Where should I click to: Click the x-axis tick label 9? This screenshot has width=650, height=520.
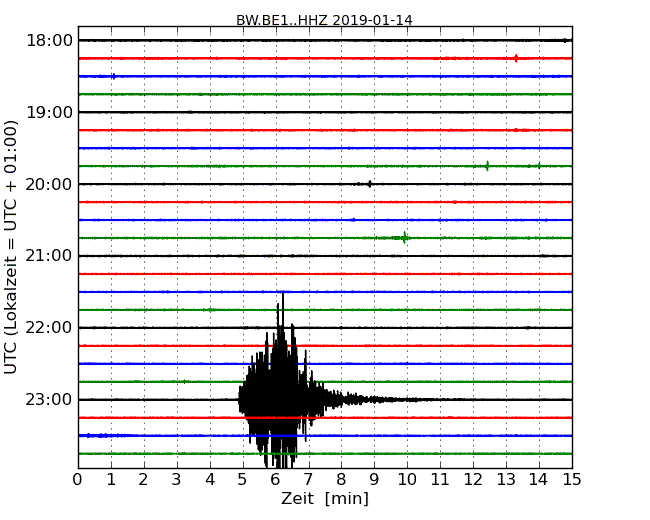click(374, 479)
